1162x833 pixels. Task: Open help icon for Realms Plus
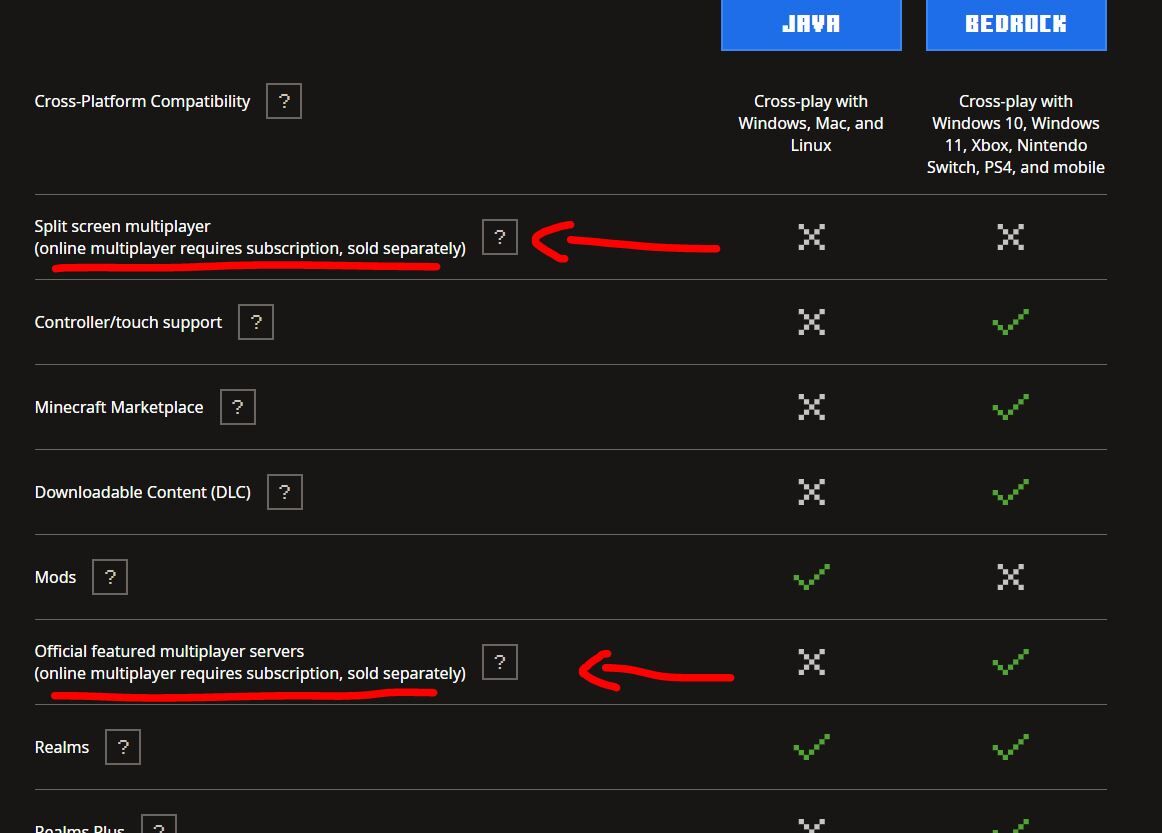point(159,824)
